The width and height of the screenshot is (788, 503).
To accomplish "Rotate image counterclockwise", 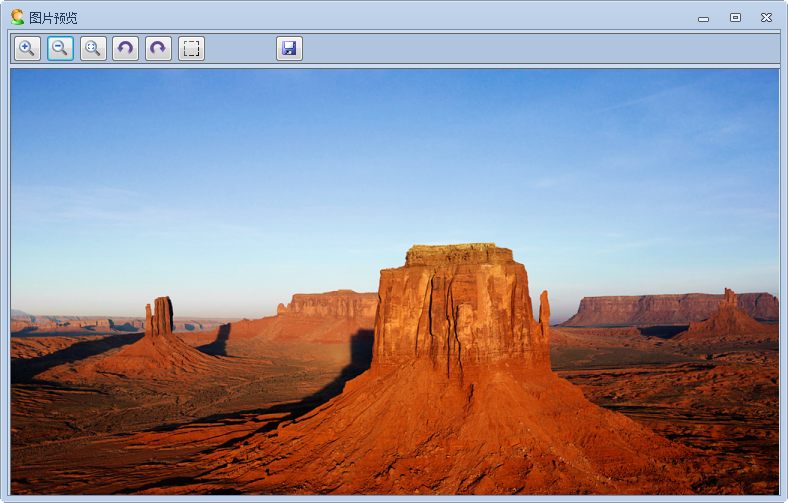I will [126, 48].
